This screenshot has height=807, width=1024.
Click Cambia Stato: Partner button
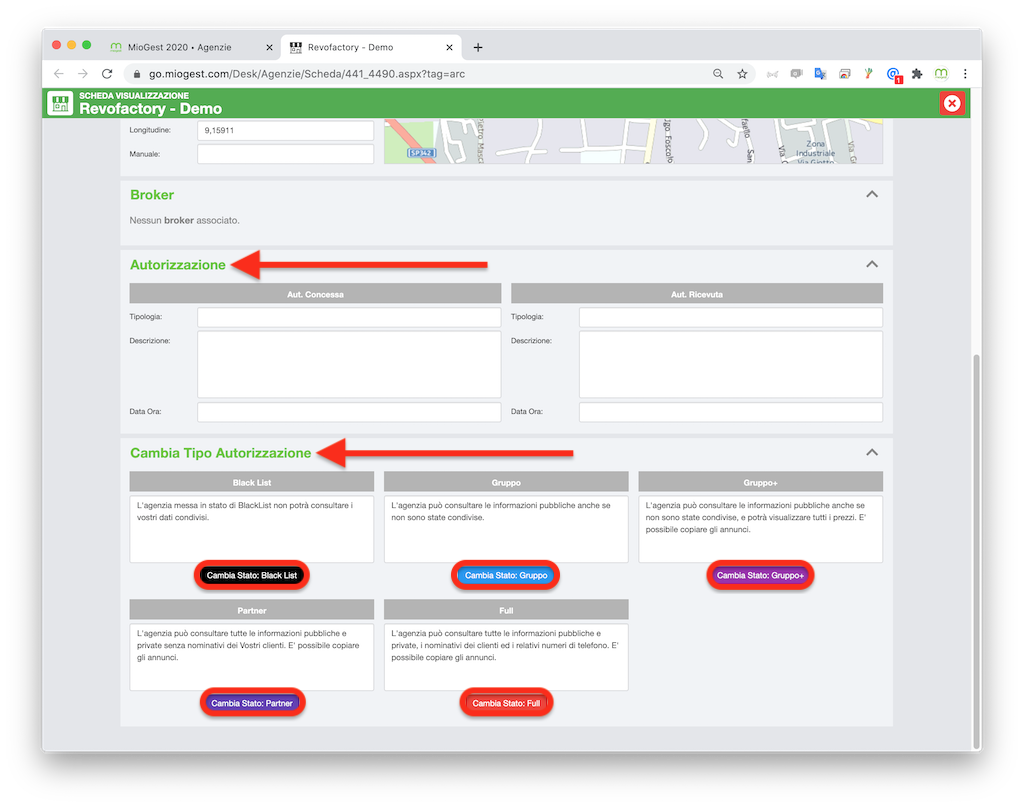point(252,703)
